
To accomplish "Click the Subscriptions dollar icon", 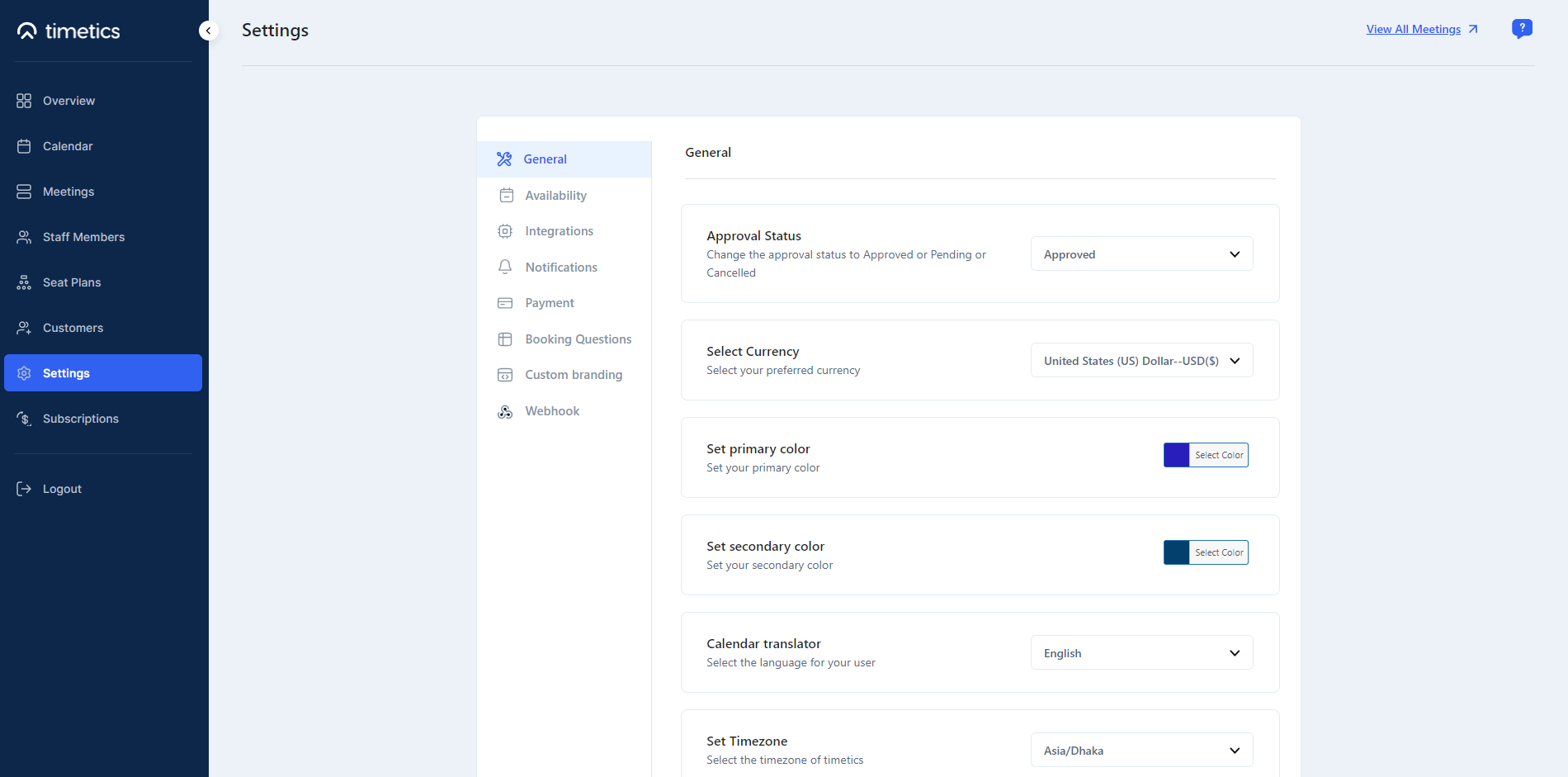I will pyautogui.click(x=24, y=419).
